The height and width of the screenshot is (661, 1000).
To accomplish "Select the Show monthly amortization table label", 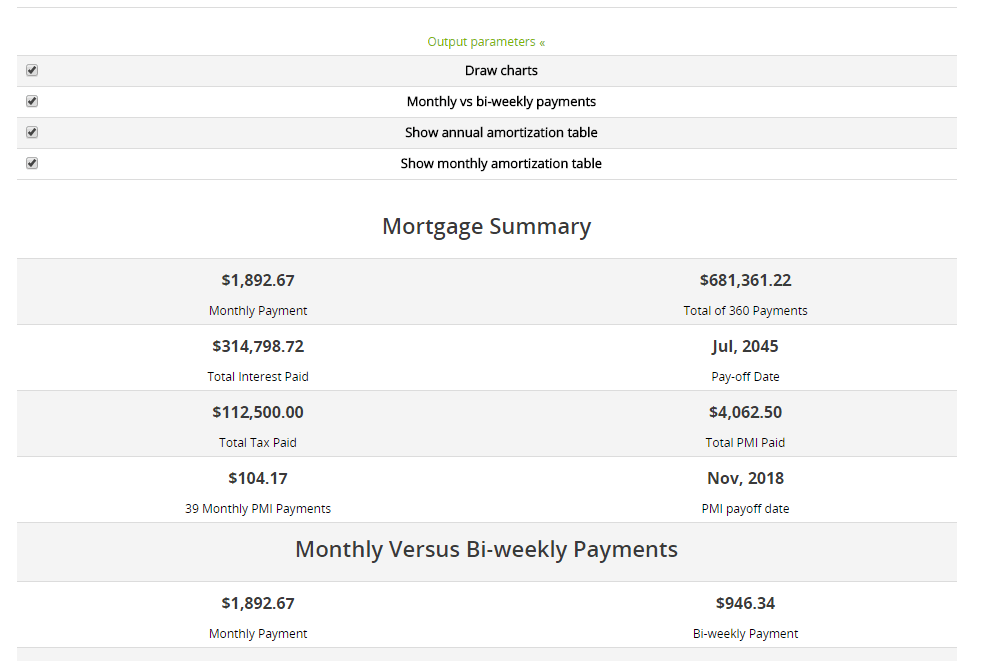I will point(501,163).
